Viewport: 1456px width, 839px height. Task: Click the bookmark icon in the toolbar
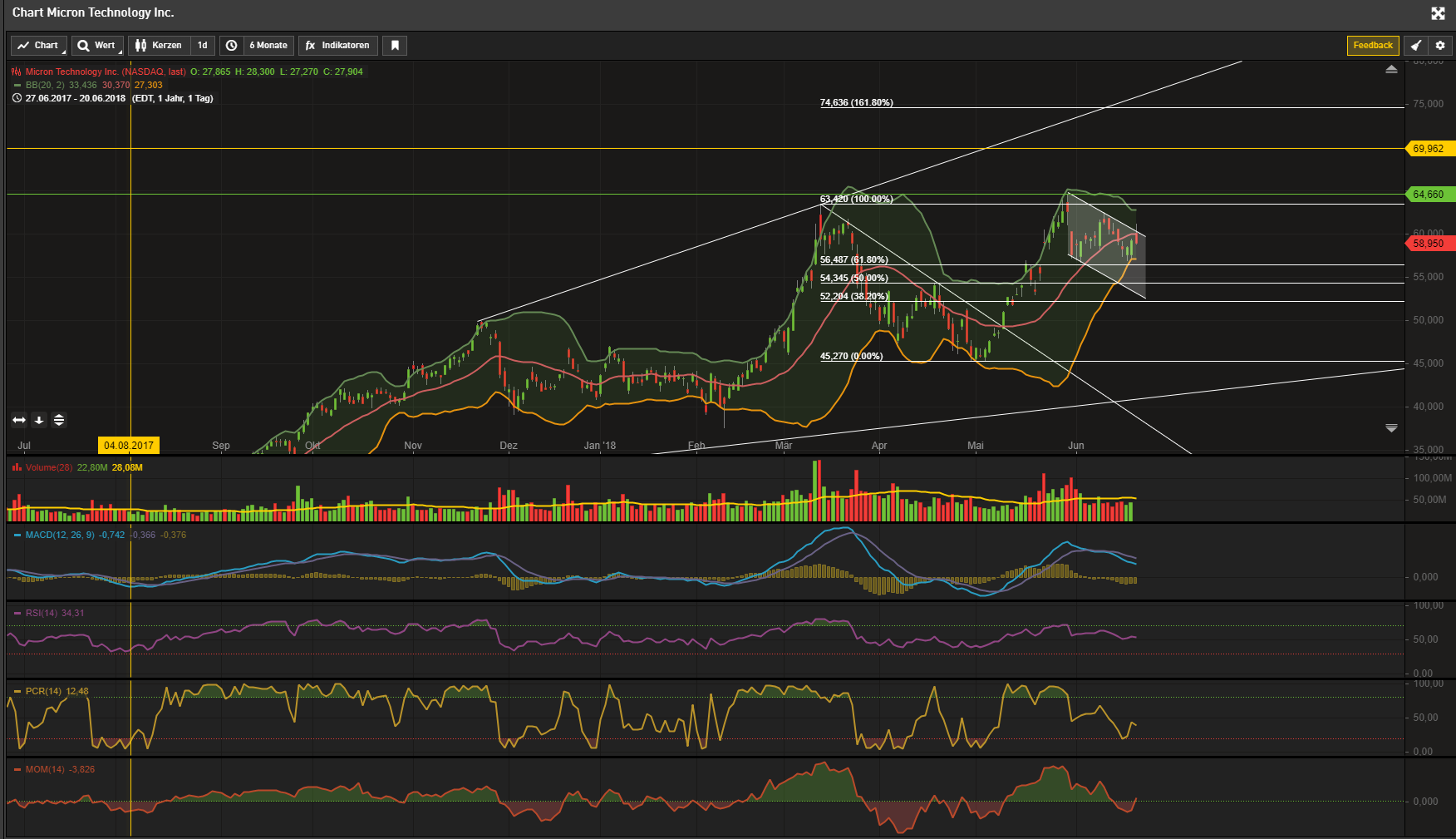pyautogui.click(x=394, y=45)
